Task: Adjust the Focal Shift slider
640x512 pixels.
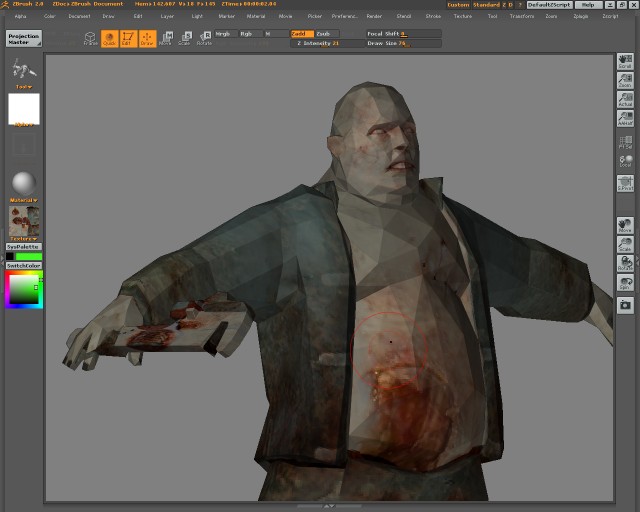Action: (403, 34)
